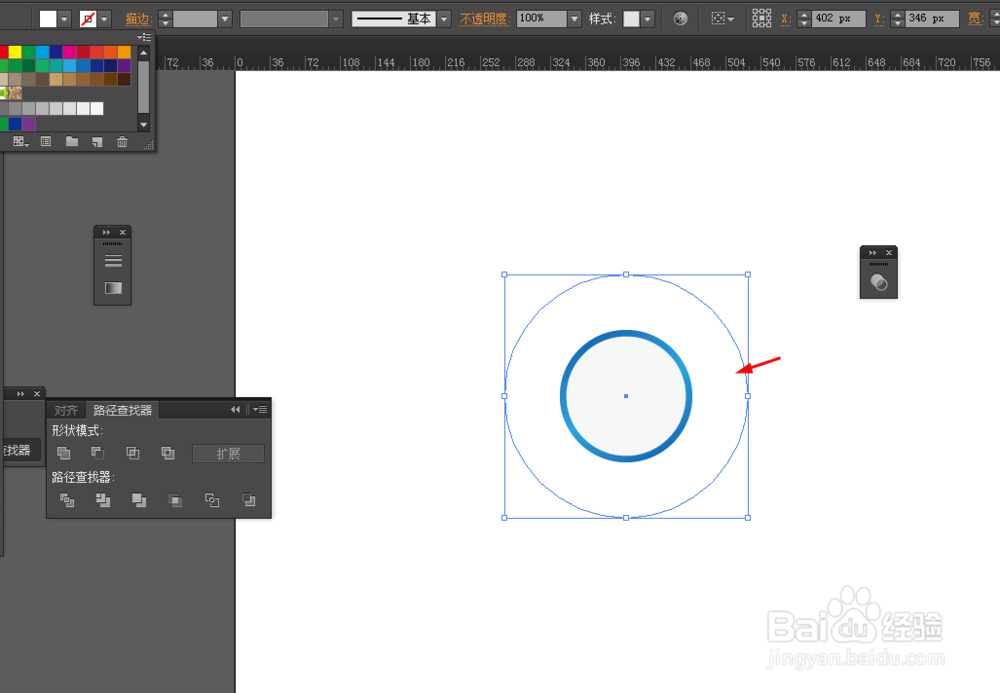Click the white fill color box in control bar
The image size is (1000, 693).
48,18
